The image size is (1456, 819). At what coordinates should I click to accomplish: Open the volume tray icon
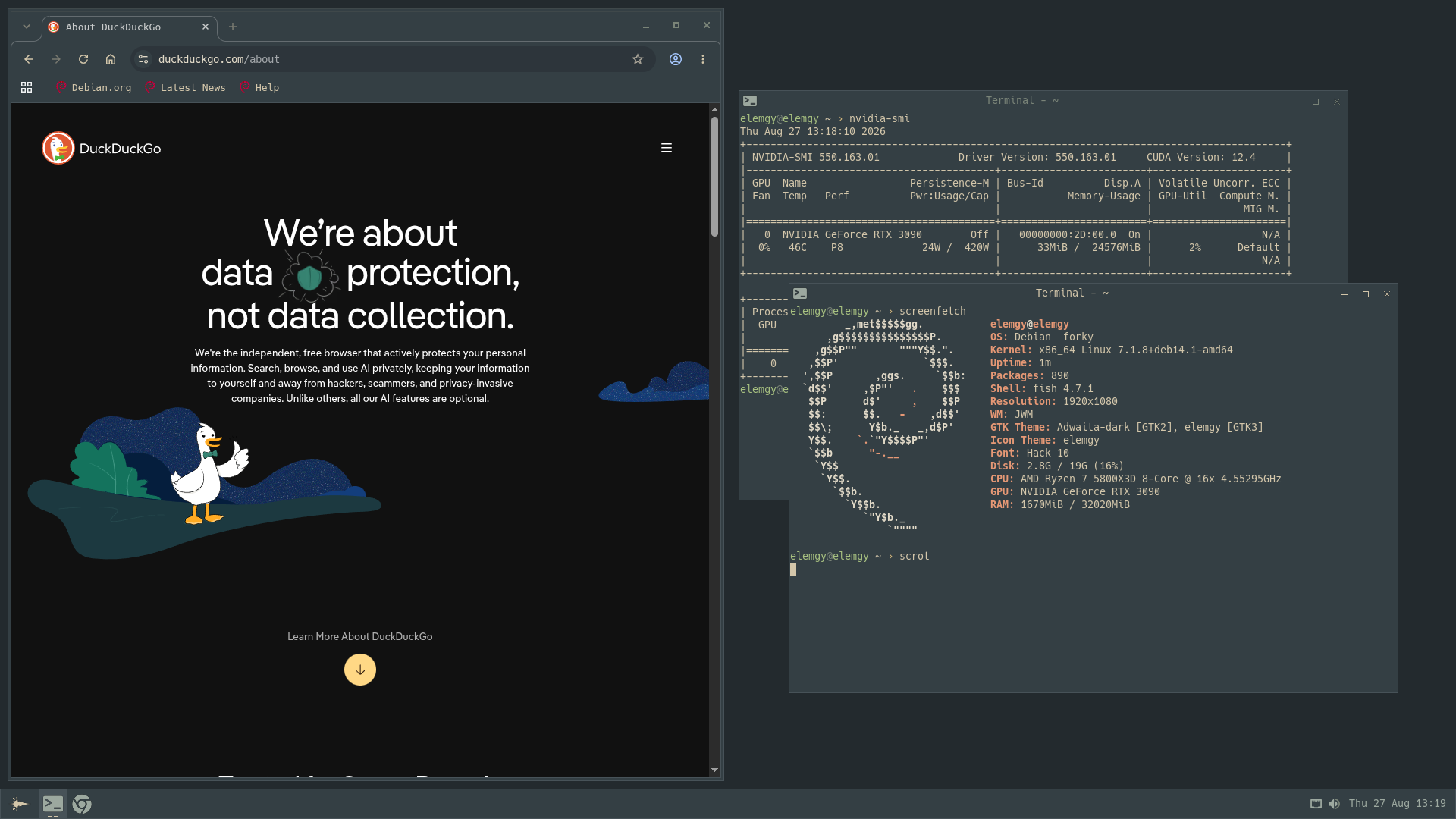click(1334, 804)
